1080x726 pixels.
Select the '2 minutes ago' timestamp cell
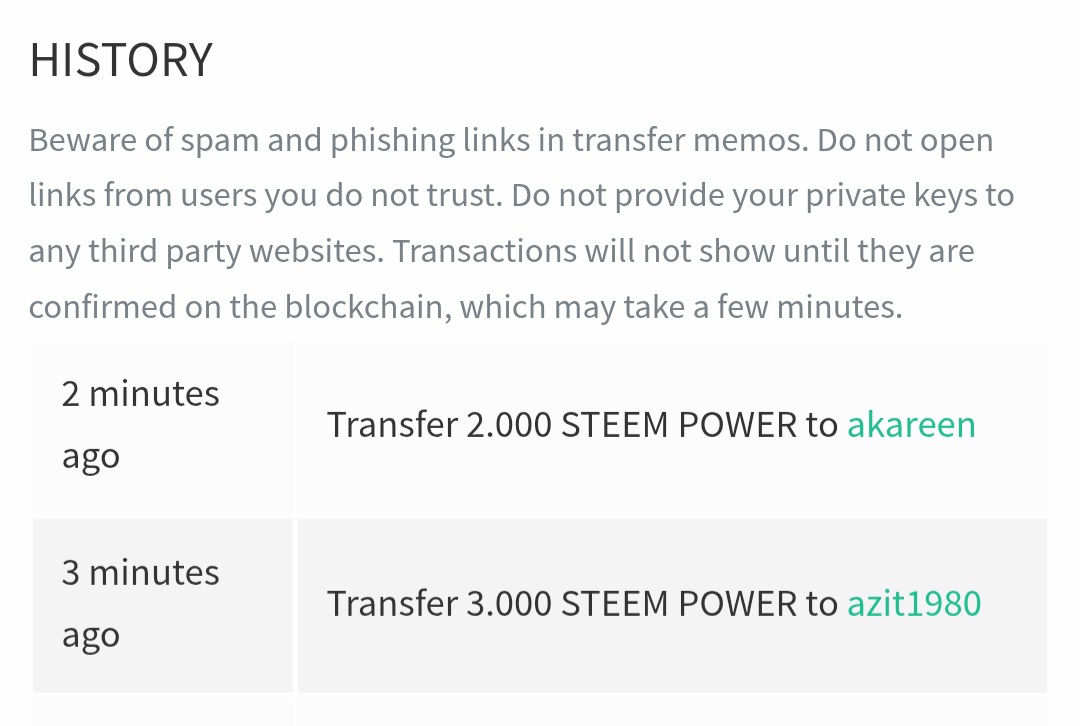coord(163,426)
